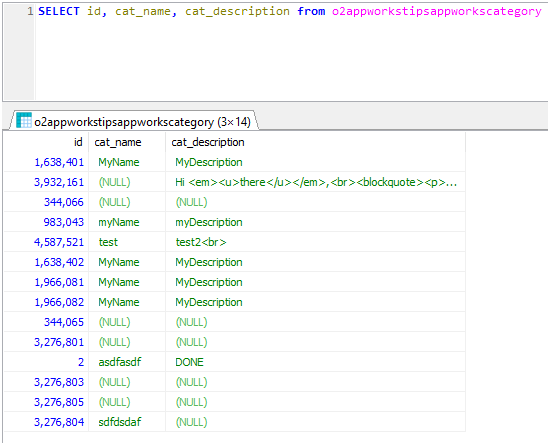The width and height of the screenshot is (548, 443).
Task: Click the sdfdsdaf name cell
Action: [x=127, y=422]
